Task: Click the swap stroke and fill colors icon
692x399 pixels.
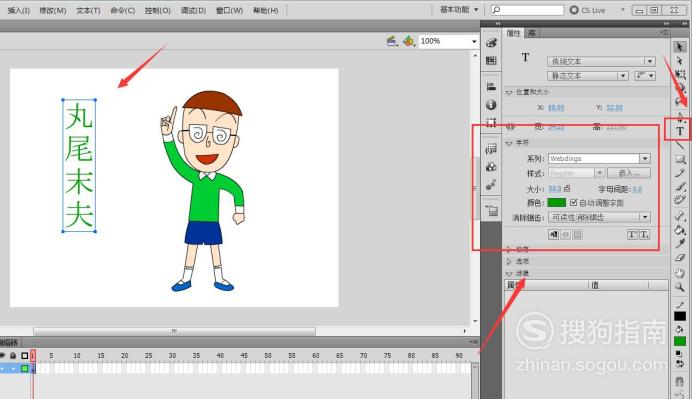Action: (680, 363)
